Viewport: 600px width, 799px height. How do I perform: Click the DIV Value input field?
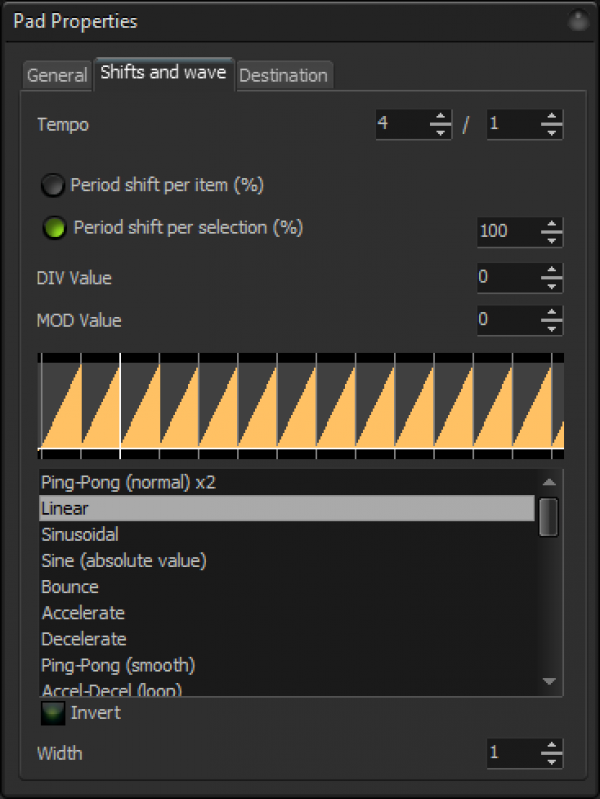tap(508, 278)
